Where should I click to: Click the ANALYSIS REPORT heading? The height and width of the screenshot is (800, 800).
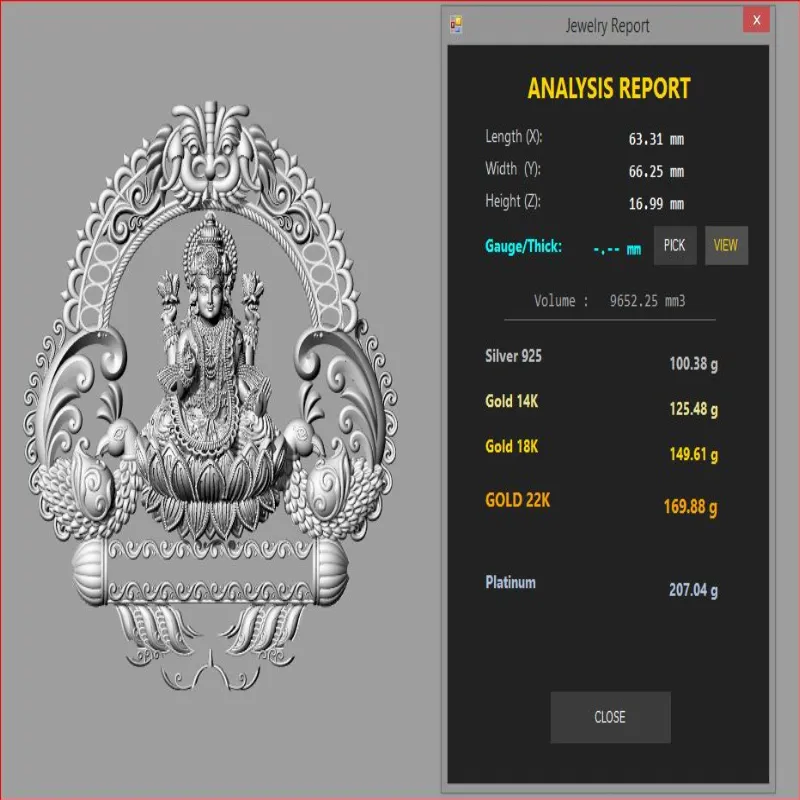609,88
